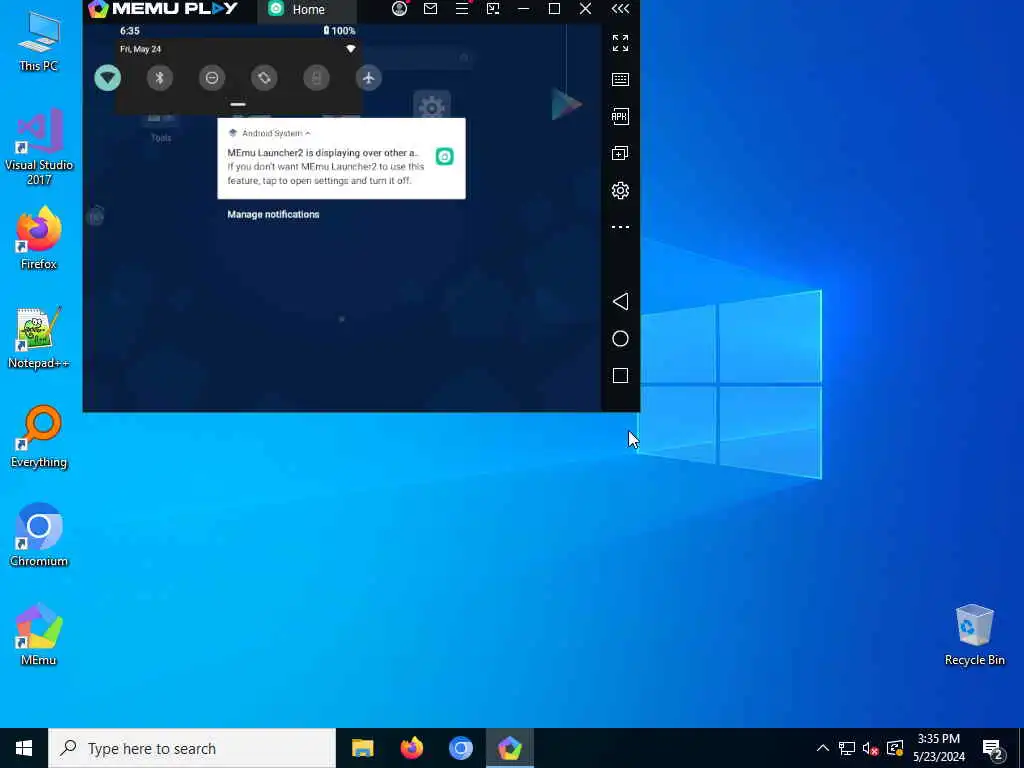Open Windows notification center
This screenshot has width=1024, height=768.
993,749
